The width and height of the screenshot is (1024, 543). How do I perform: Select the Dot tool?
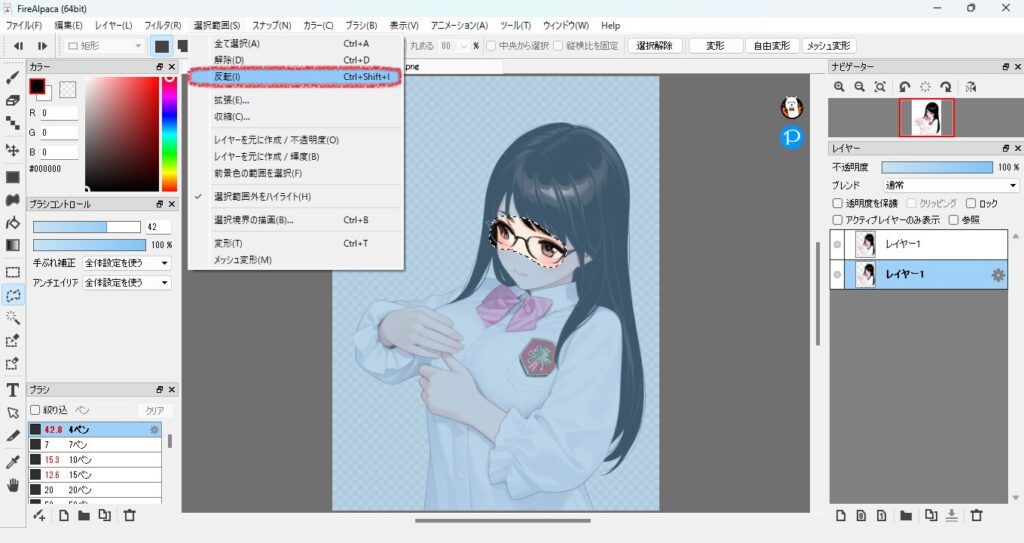12,123
